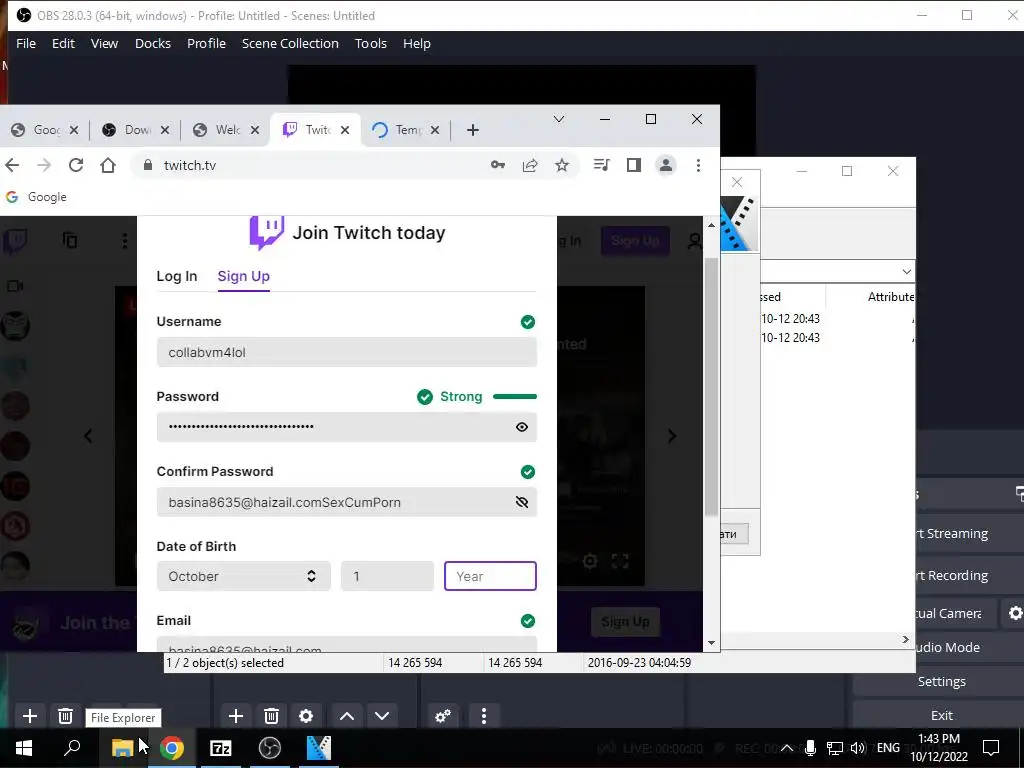The height and width of the screenshot is (768, 1024).
Task: Click the 7-Zip horizontal scroll right arrow
Action: pos(905,639)
